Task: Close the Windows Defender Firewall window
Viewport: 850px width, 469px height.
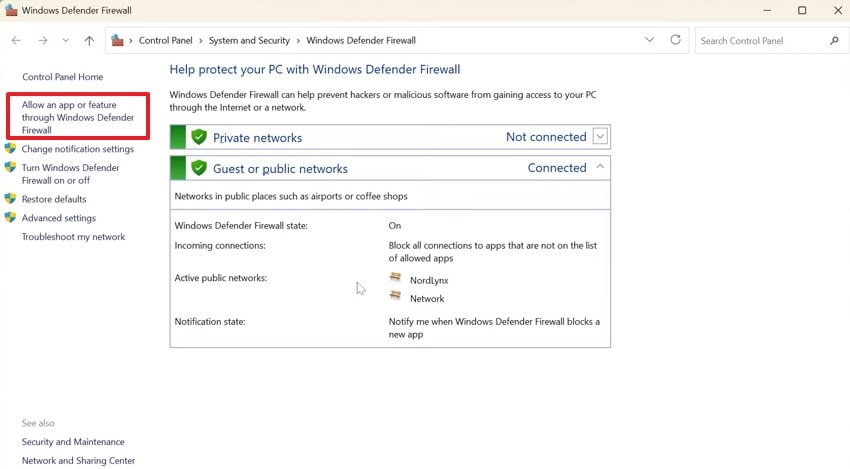Action: pyautogui.click(x=838, y=10)
